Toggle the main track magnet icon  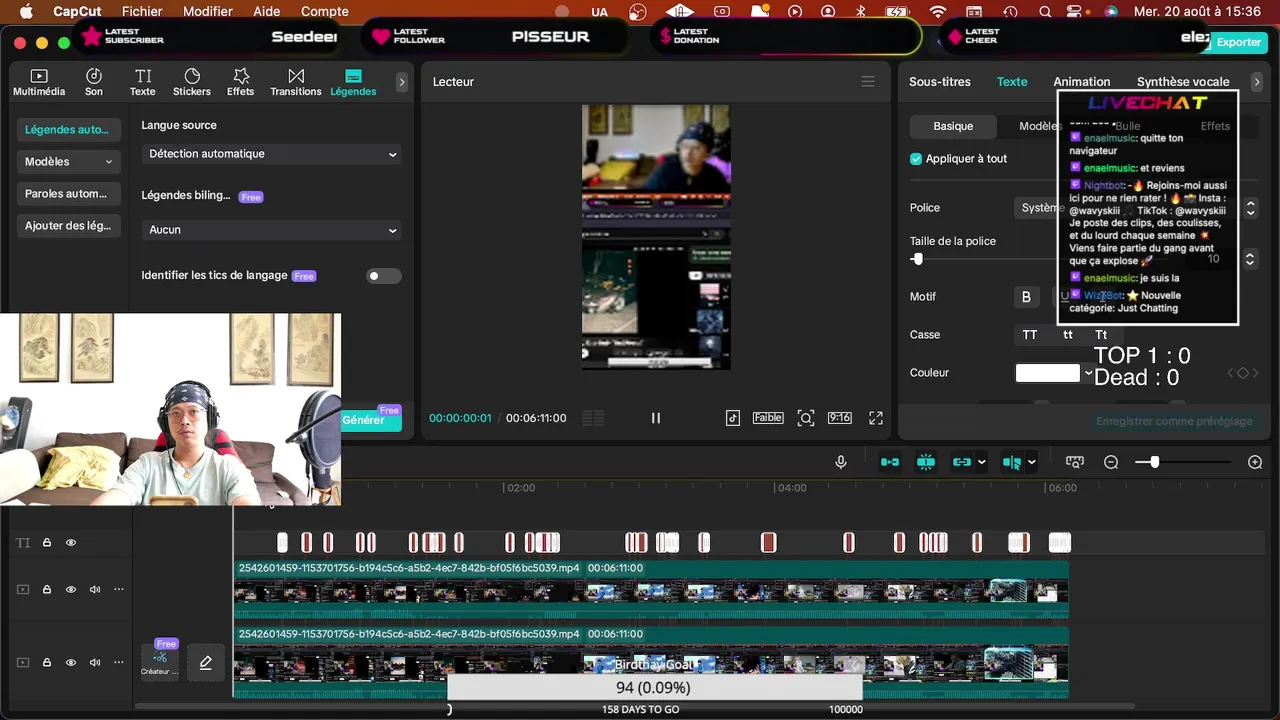click(889, 462)
